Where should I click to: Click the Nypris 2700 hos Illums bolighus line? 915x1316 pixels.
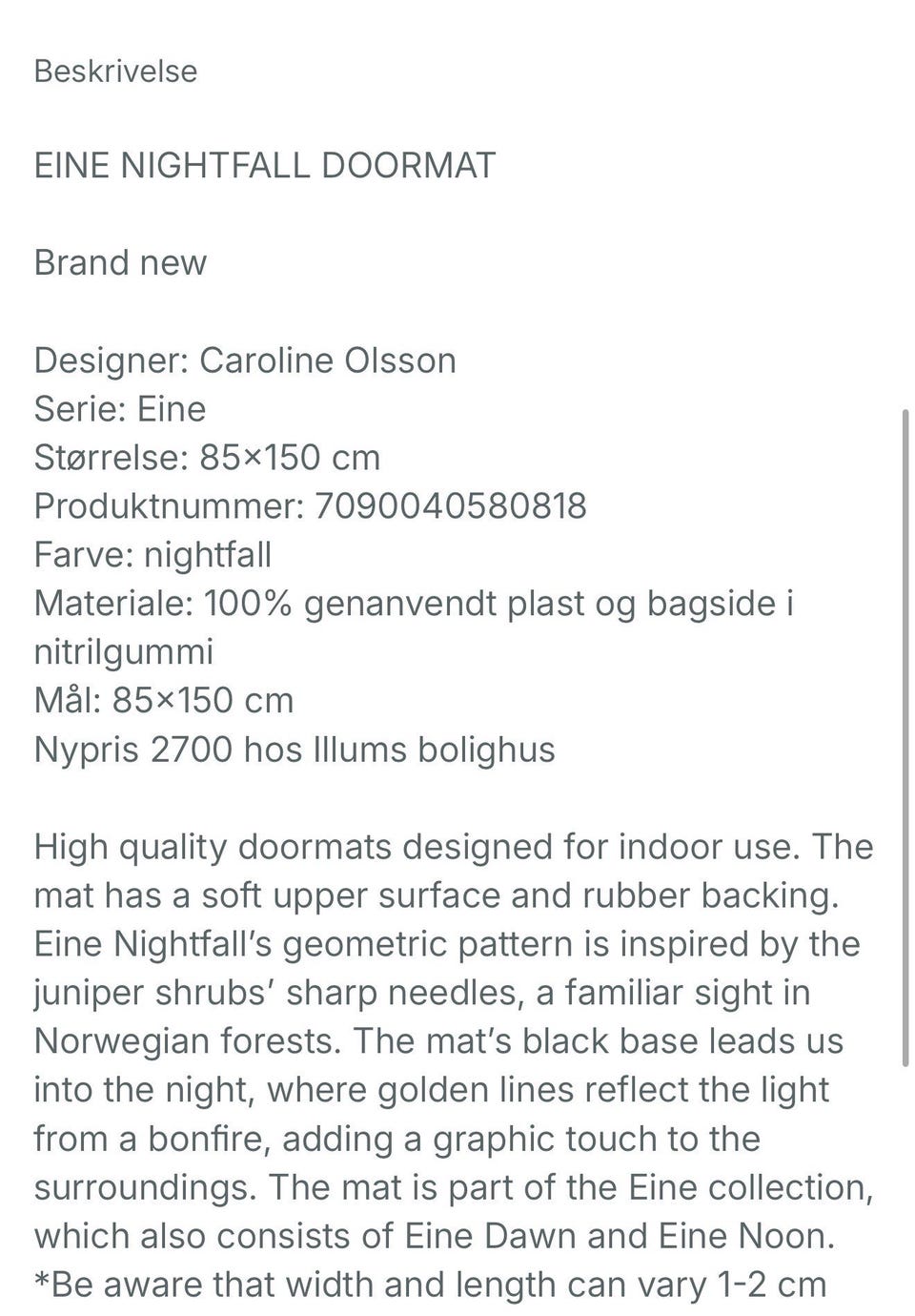click(295, 750)
